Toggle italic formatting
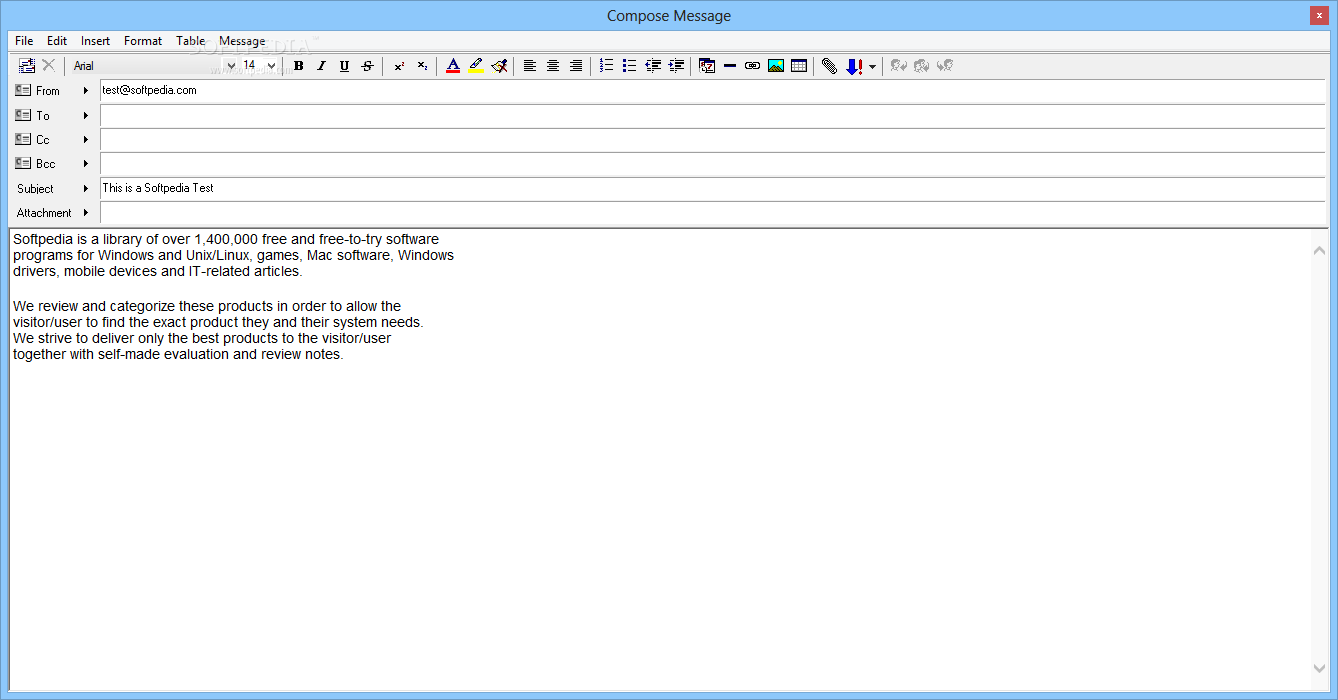This screenshot has height=700, width=1338. pyautogui.click(x=321, y=66)
